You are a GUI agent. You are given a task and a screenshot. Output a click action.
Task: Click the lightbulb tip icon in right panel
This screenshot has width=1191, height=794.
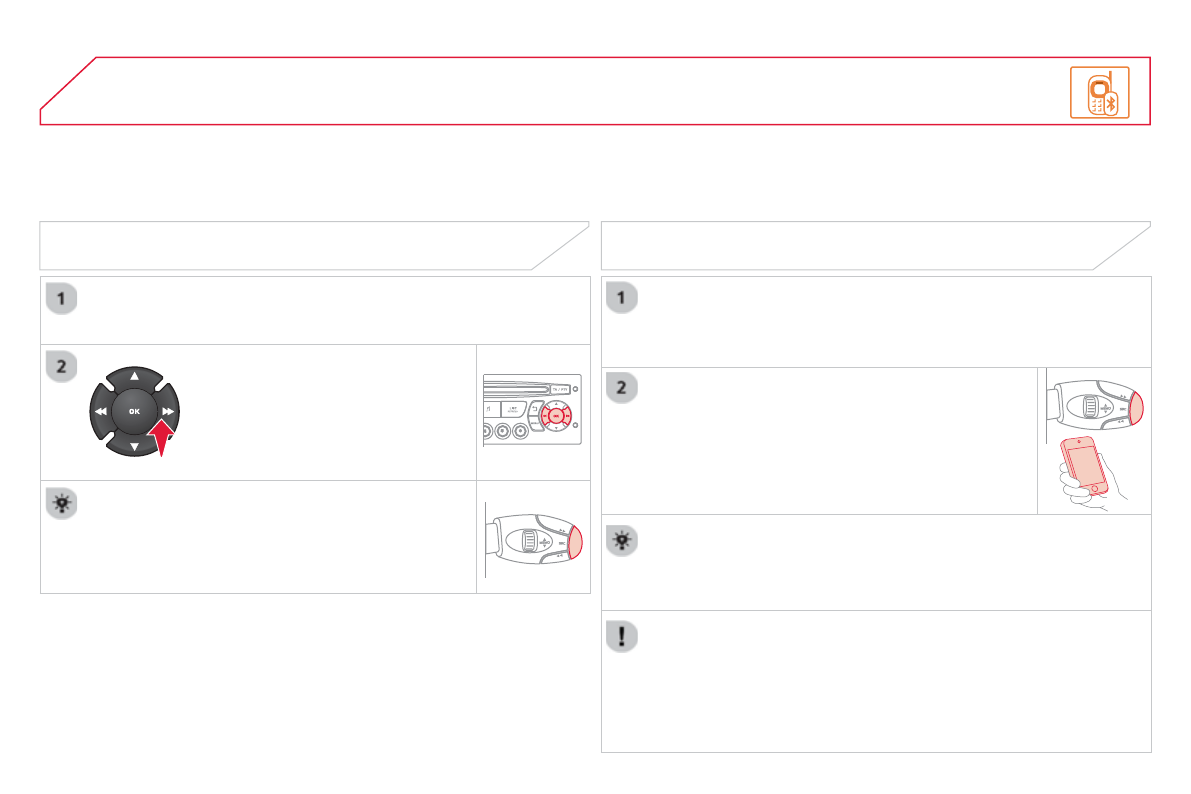(x=624, y=541)
